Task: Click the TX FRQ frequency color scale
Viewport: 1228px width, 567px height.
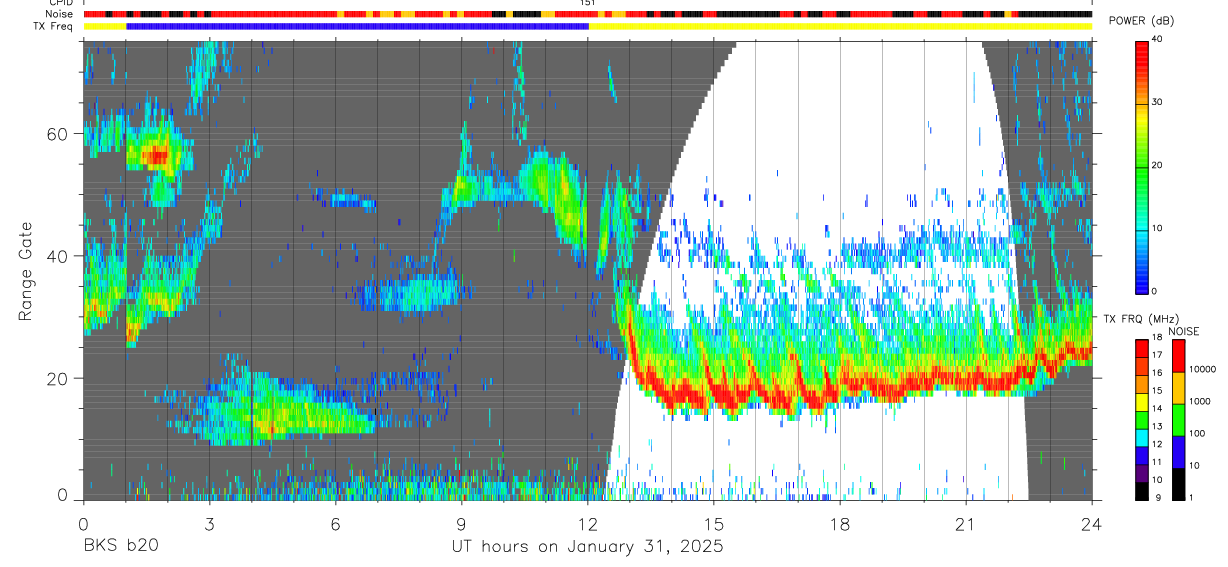Action: [1142, 420]
